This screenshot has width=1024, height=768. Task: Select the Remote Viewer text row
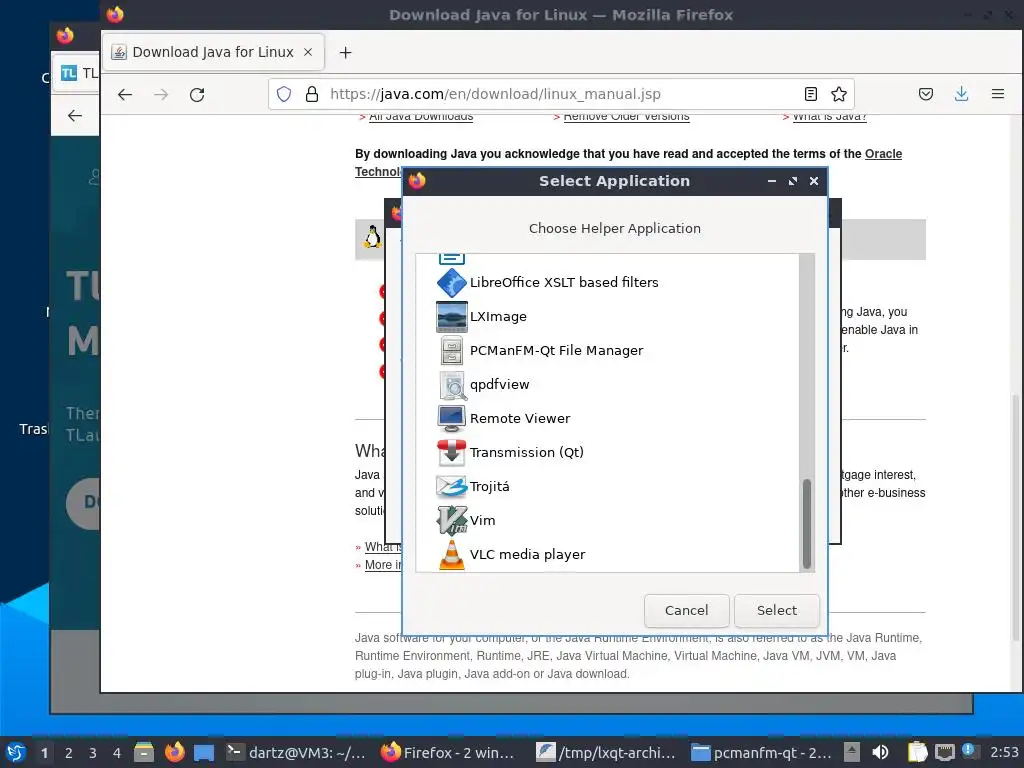[x=520, y=419]
